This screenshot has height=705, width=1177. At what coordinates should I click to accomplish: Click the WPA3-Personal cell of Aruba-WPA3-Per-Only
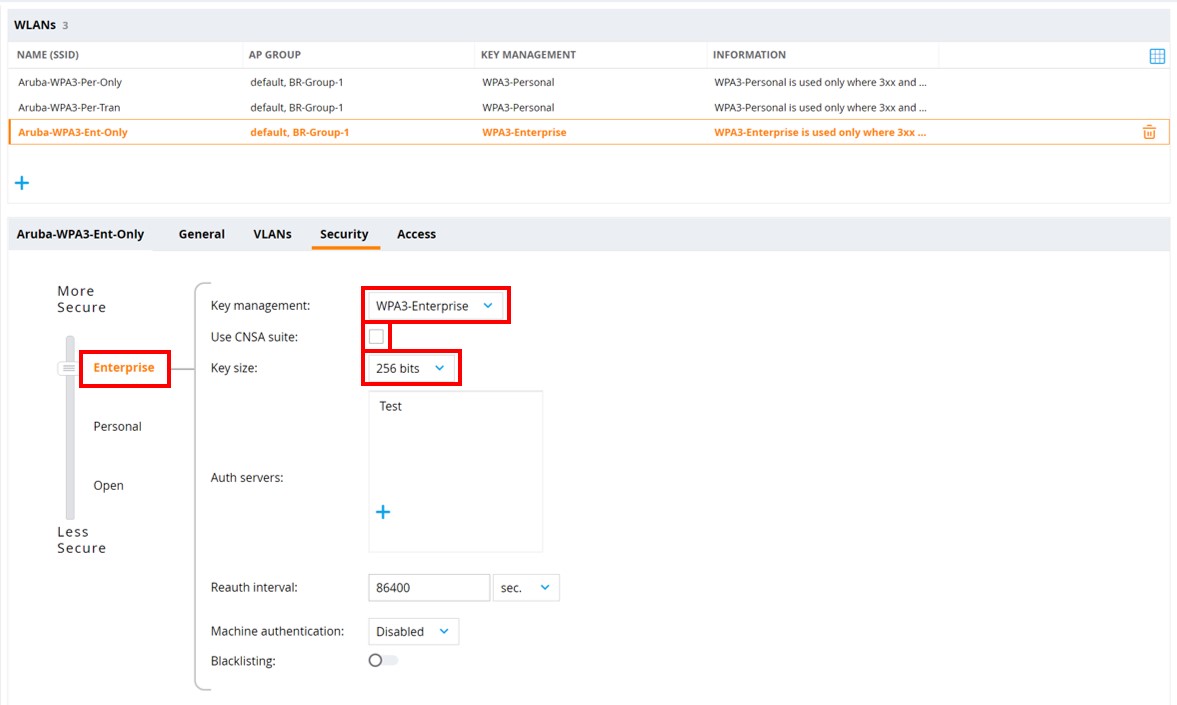click(518, 82)
